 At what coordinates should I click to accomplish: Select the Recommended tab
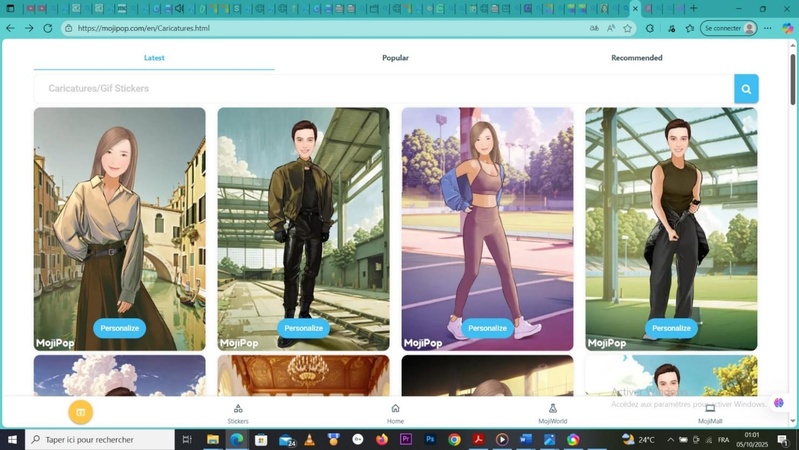pyautogui.click(x=637, y=58)
